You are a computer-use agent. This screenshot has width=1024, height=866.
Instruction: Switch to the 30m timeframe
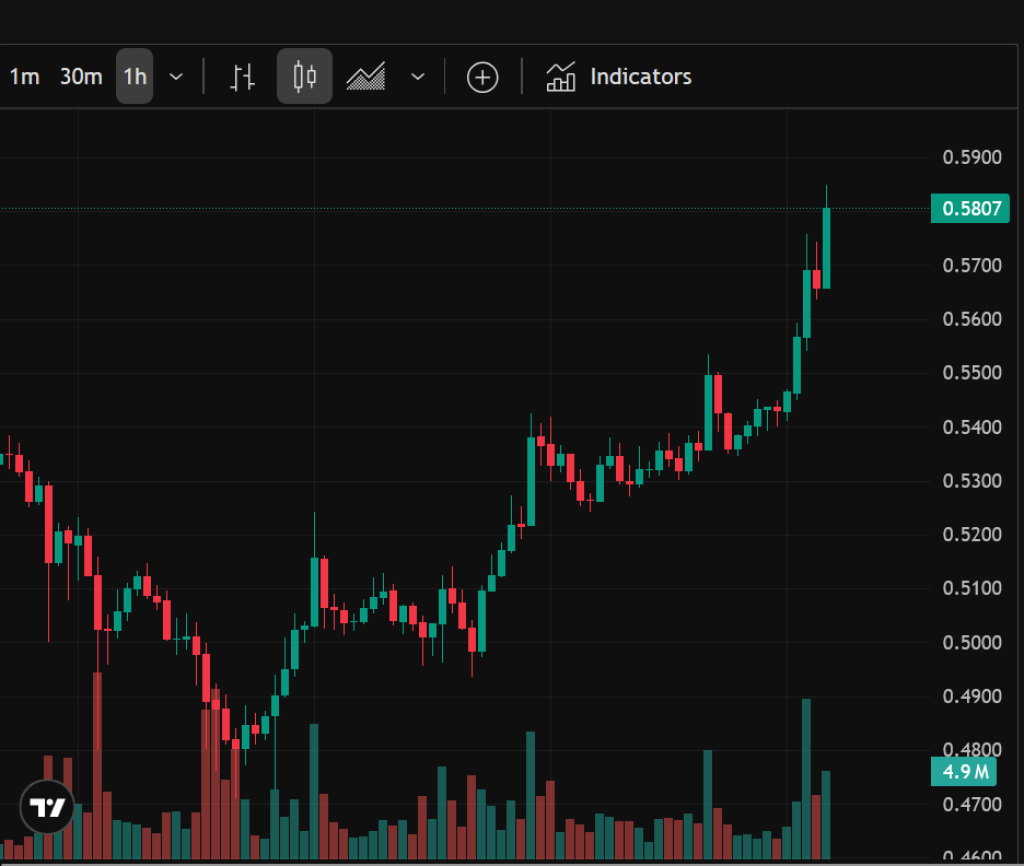click(81, 77)
